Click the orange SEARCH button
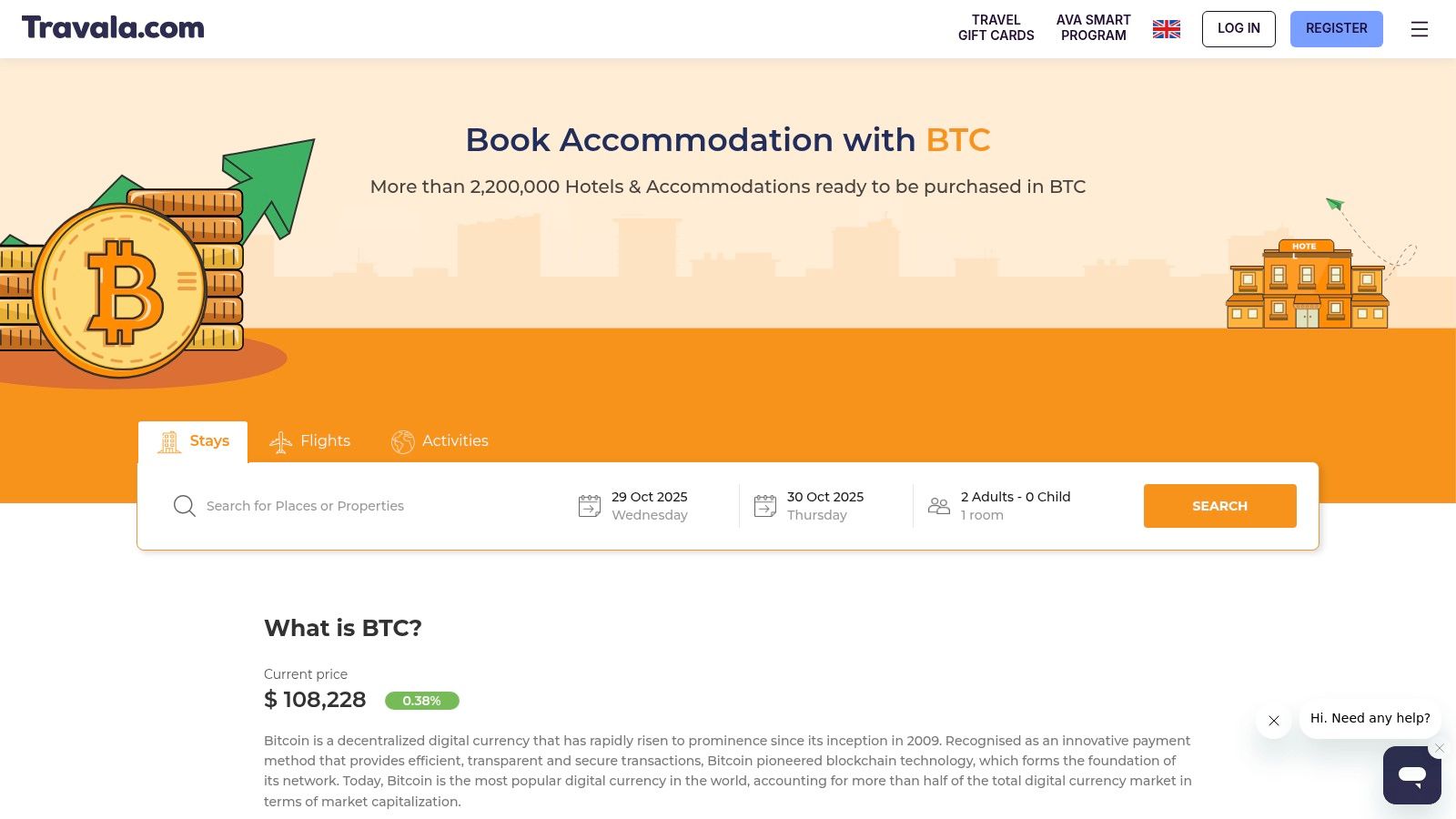Viewport: 1456px width, 819px height. point(1219,506)
